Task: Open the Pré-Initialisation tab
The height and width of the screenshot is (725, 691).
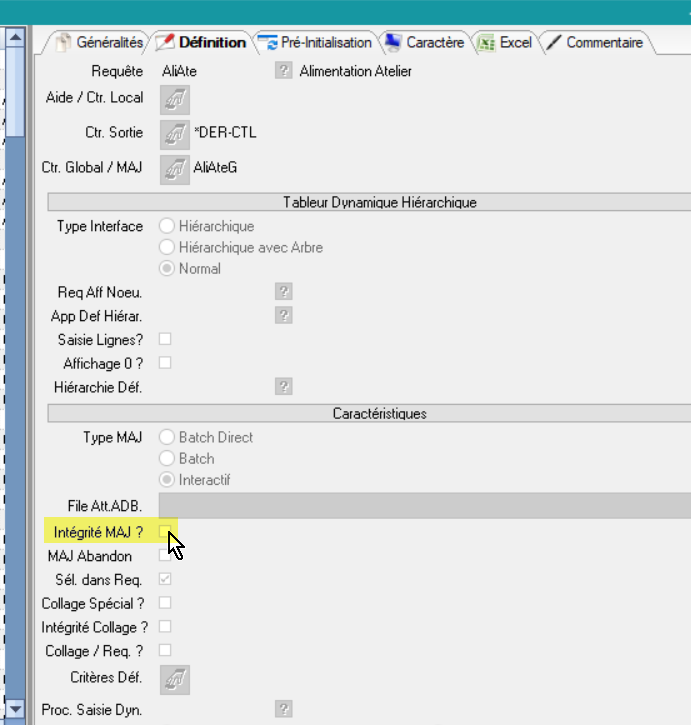Action: point(316,43)
